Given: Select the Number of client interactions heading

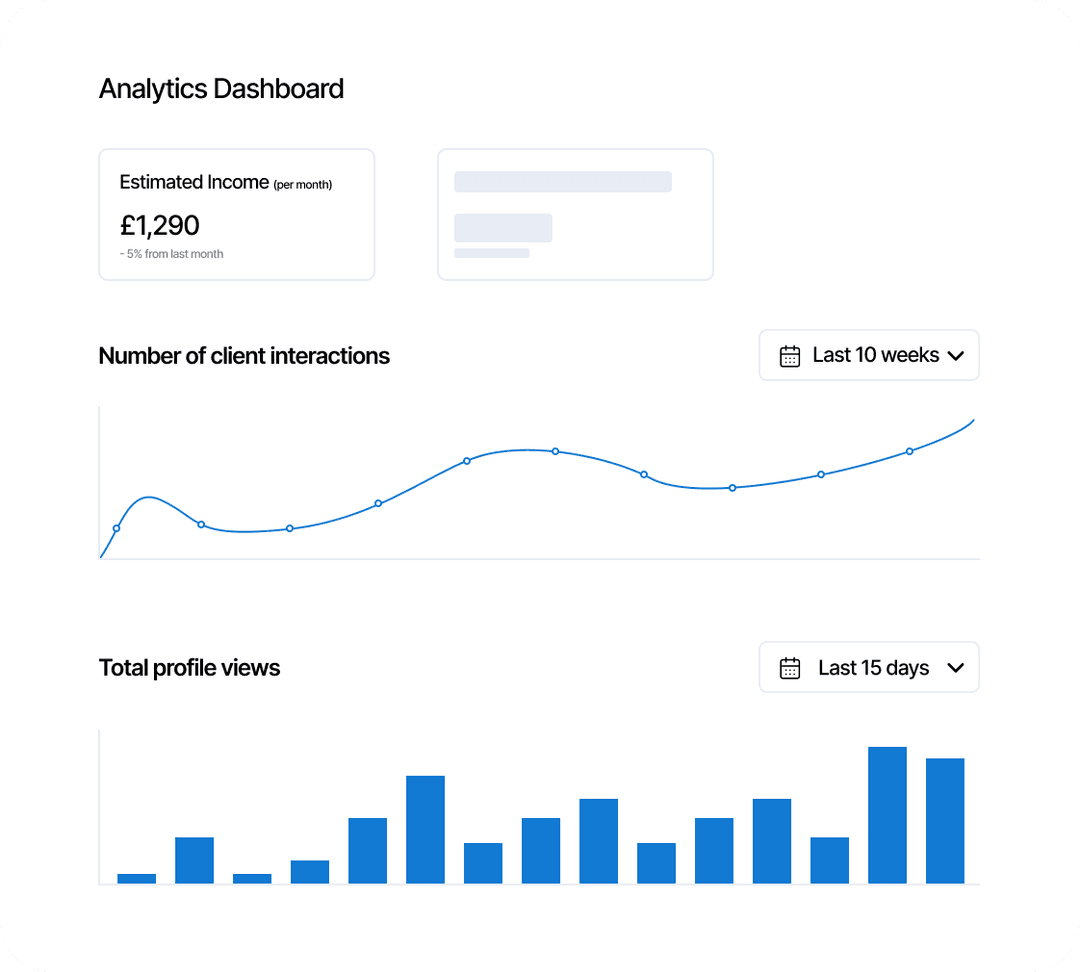Looking at the screenshot, I should tap(244, 356).
